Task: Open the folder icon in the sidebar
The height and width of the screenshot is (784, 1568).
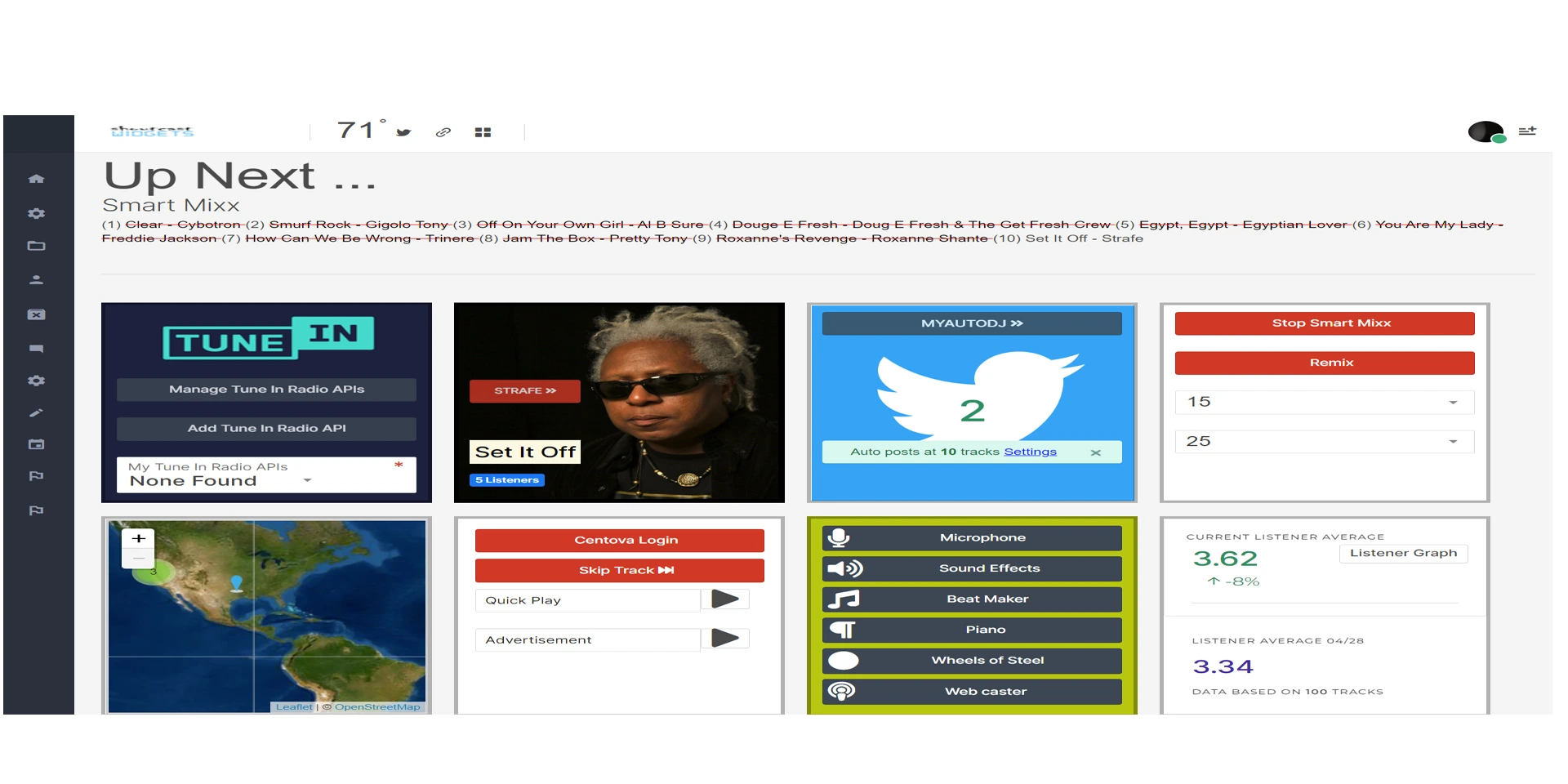Action: coord(36,246)
